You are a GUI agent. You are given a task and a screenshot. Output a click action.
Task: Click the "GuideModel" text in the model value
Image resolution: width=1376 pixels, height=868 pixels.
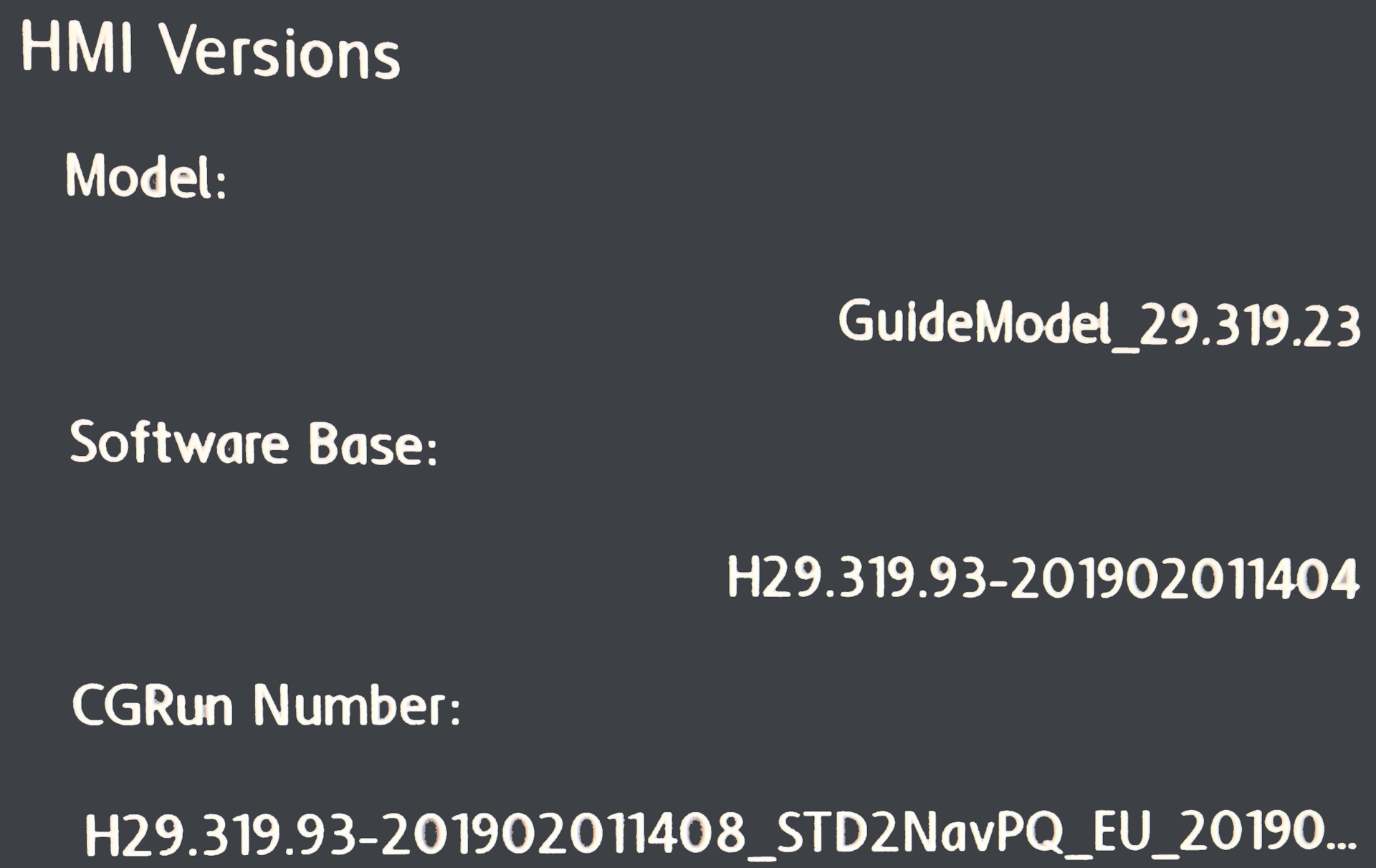pos(971,323)
